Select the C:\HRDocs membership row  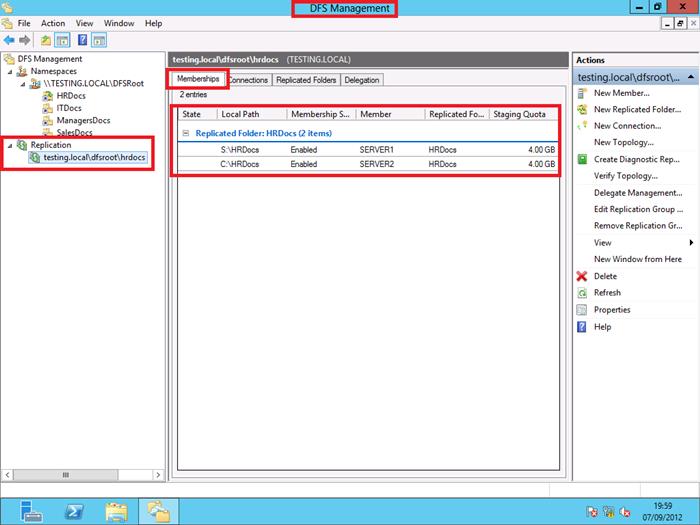(x=368, y=164)
